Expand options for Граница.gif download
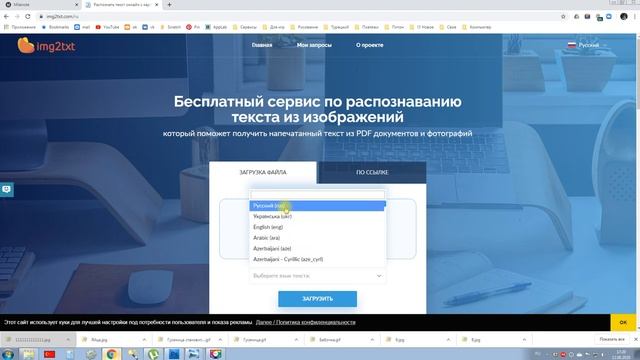640x360 pixels. 296,340
